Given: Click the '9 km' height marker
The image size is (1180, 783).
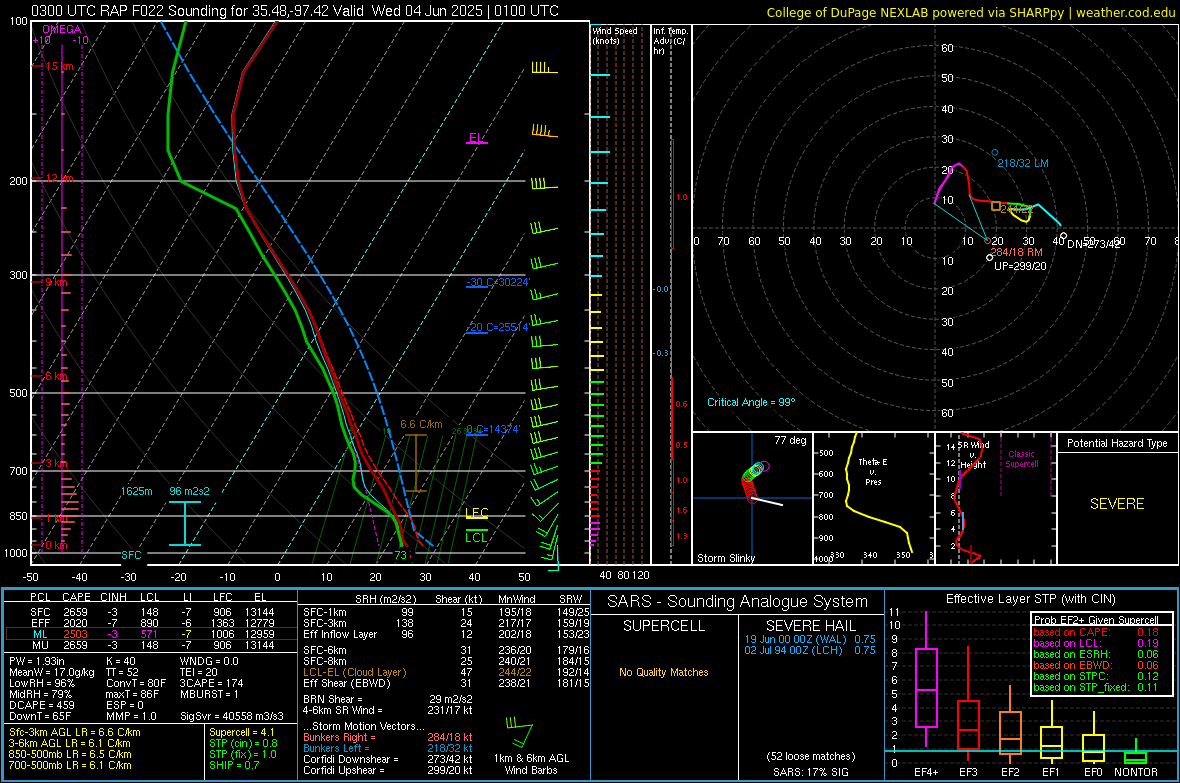Looking at the screenshot, I should click(56, 282).
